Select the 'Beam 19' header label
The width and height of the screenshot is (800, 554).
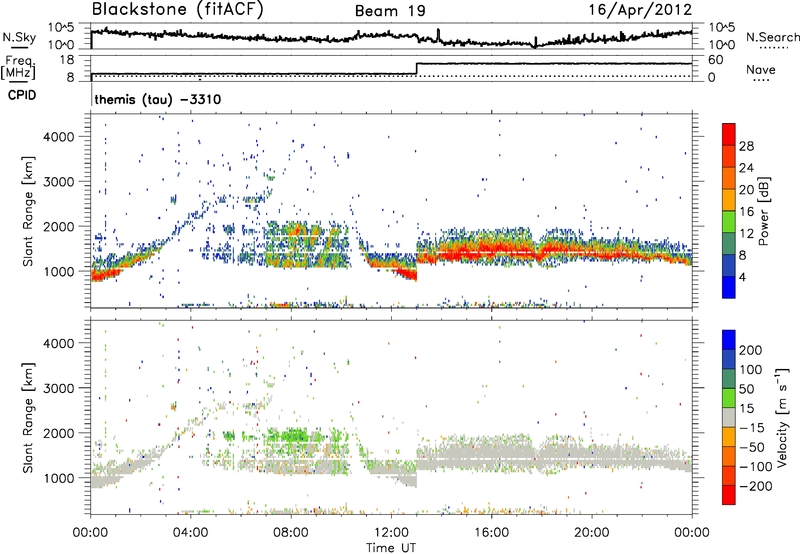(x=390, y=11)
